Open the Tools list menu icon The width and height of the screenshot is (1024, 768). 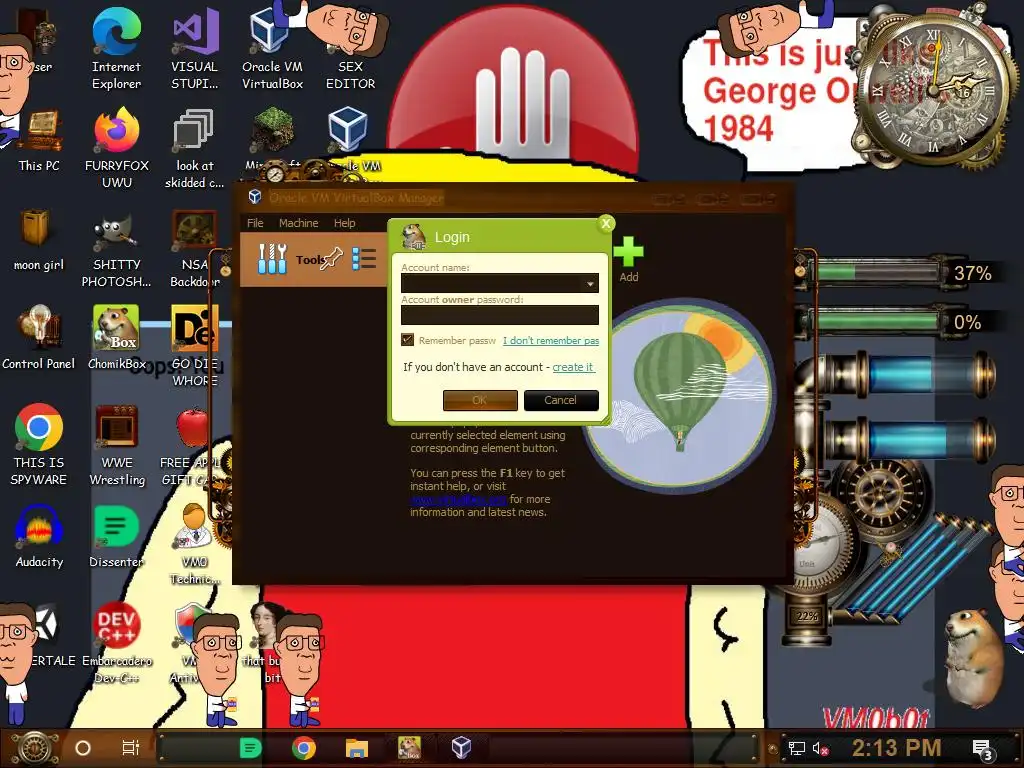(x=364, y=259)
